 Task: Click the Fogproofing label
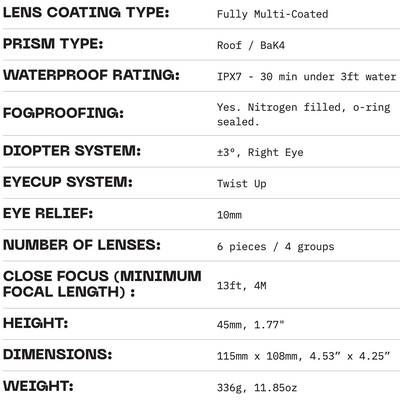(x=63, y=113)
